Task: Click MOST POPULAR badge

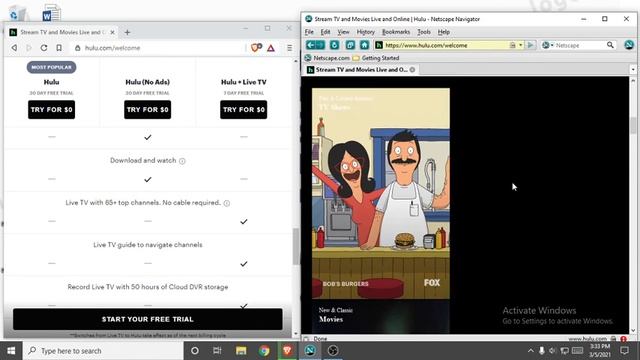Action: coord(51,67)
